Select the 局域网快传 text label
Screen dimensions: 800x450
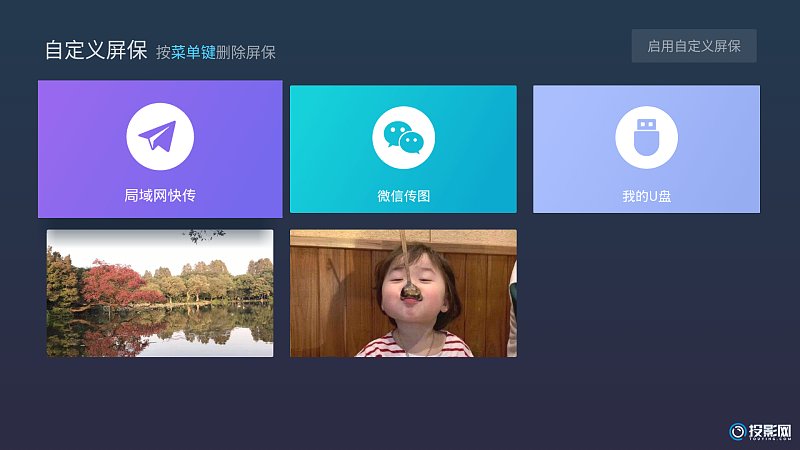(160, 195)
